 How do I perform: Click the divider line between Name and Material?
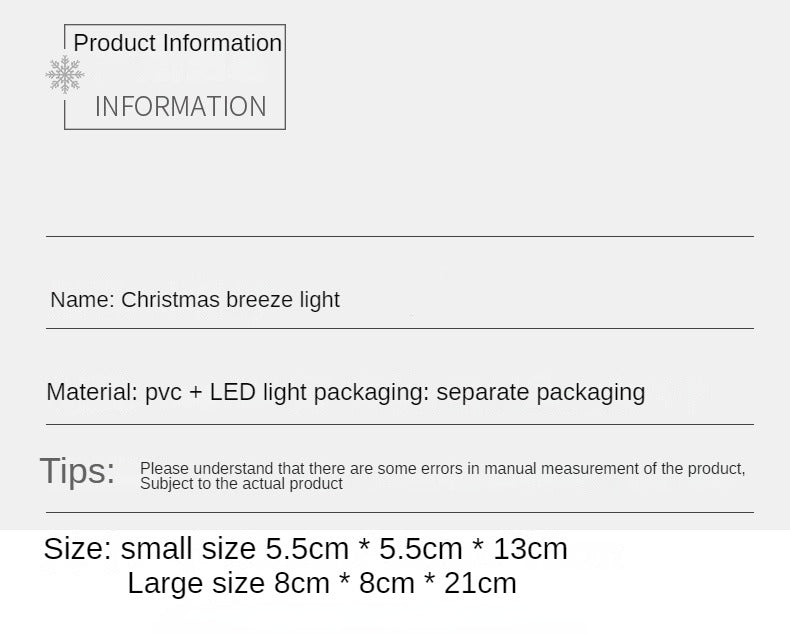coord(400,328)
